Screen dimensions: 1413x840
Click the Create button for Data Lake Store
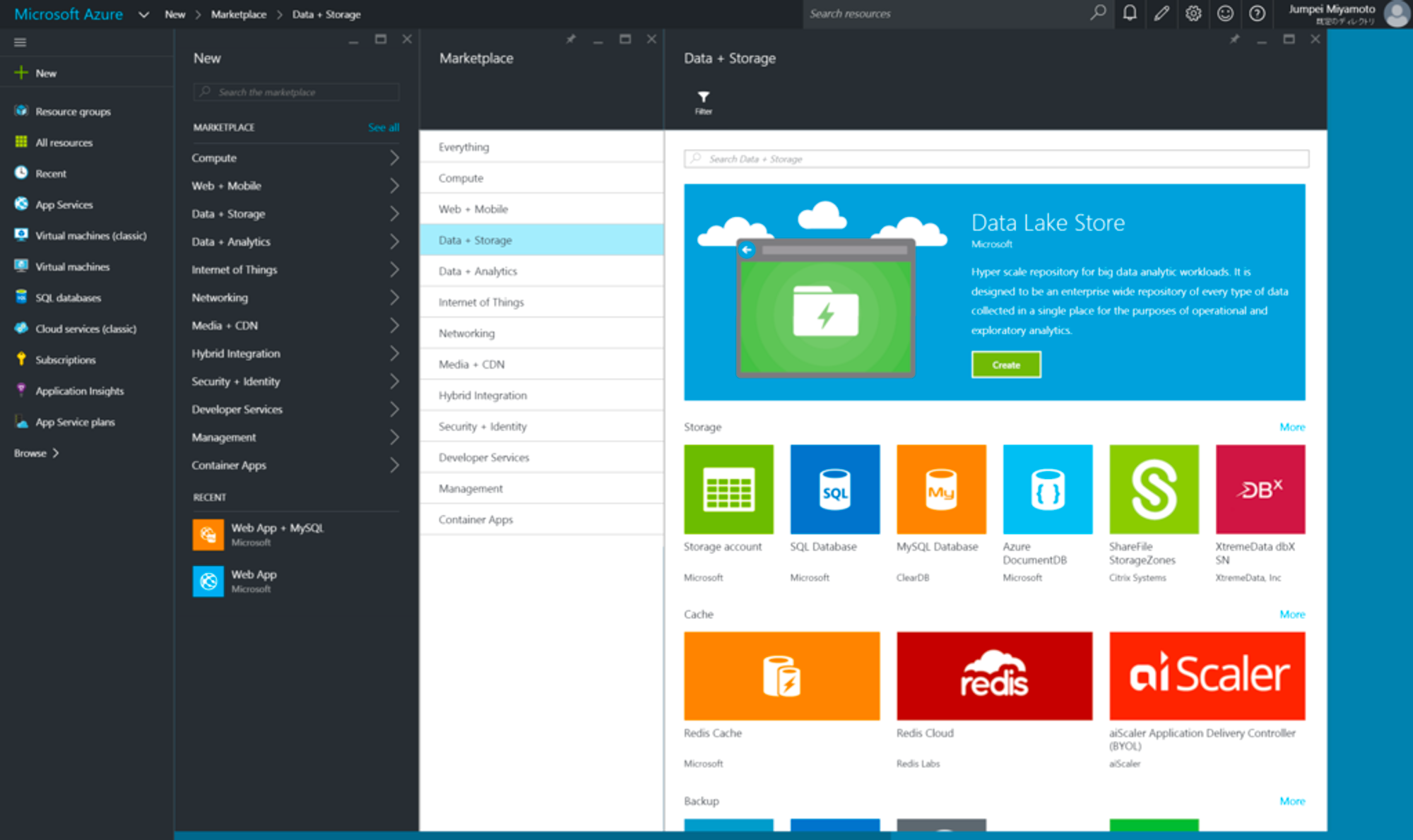point(1005,365)
